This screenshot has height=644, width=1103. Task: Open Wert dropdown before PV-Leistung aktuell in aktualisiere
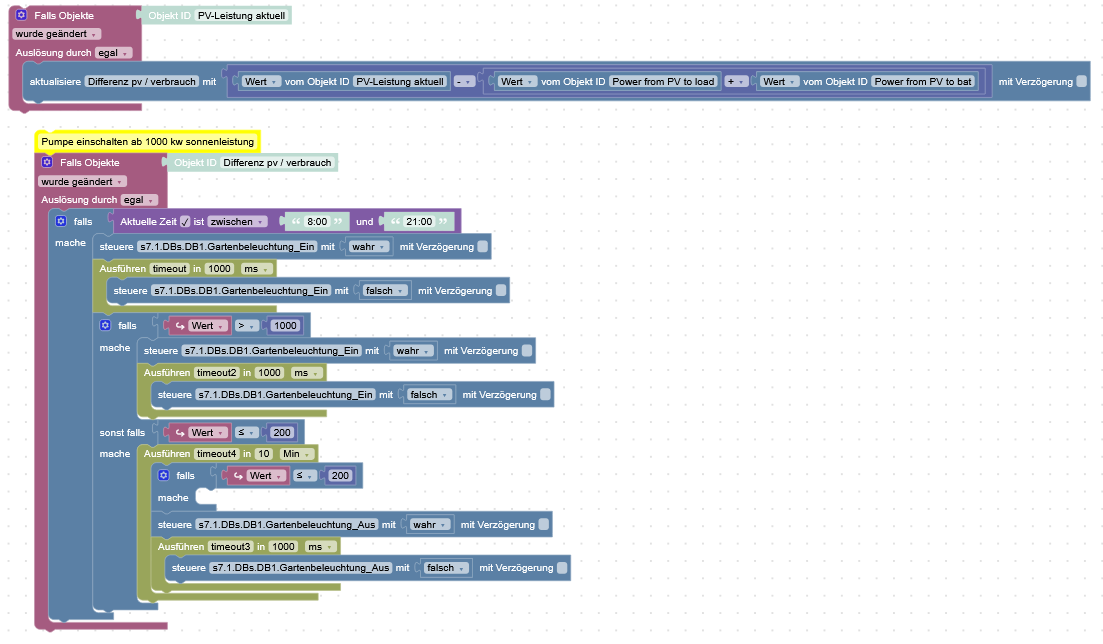coord(261,82)
